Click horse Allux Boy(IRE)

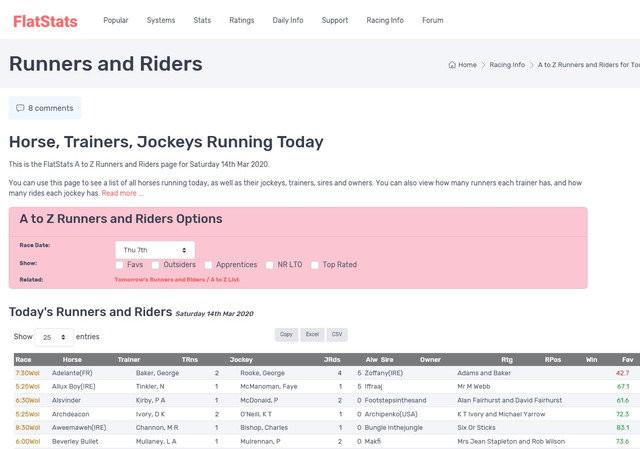[73, 387]
